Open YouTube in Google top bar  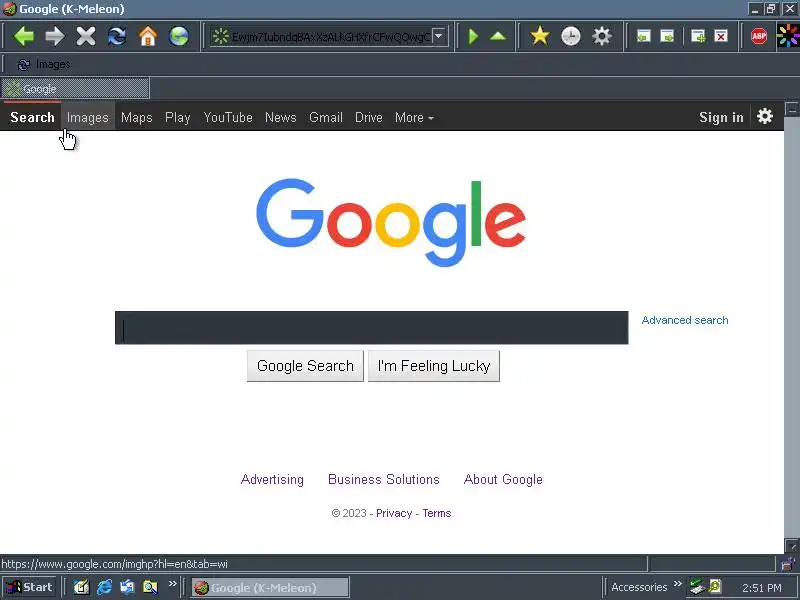(228, 117)
